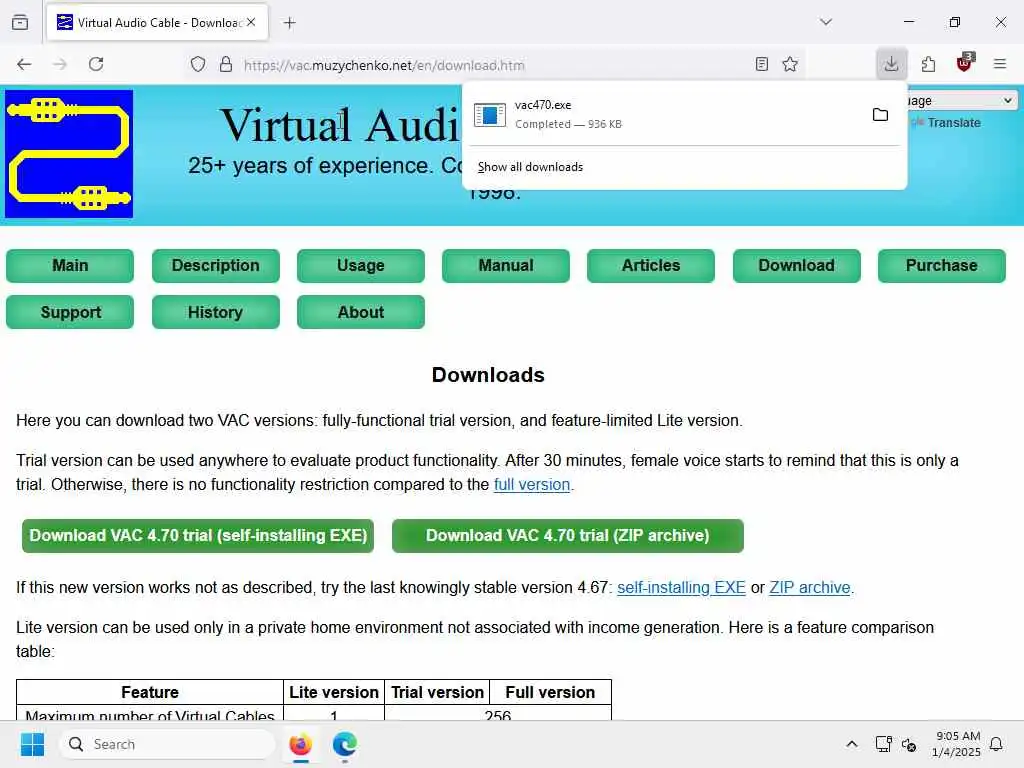Open the Articles page
The height and width of the screenshot is (768, 1024).
[650, 266]
